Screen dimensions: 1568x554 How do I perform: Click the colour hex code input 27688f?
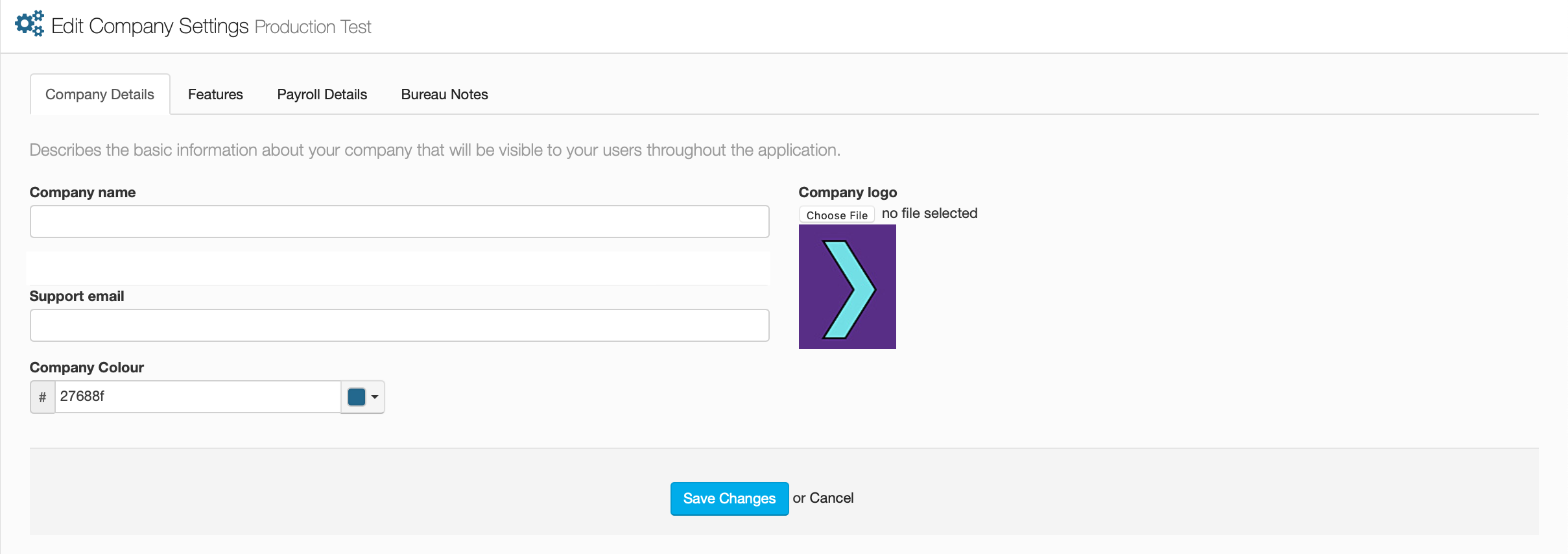click(x=197, y=397)
